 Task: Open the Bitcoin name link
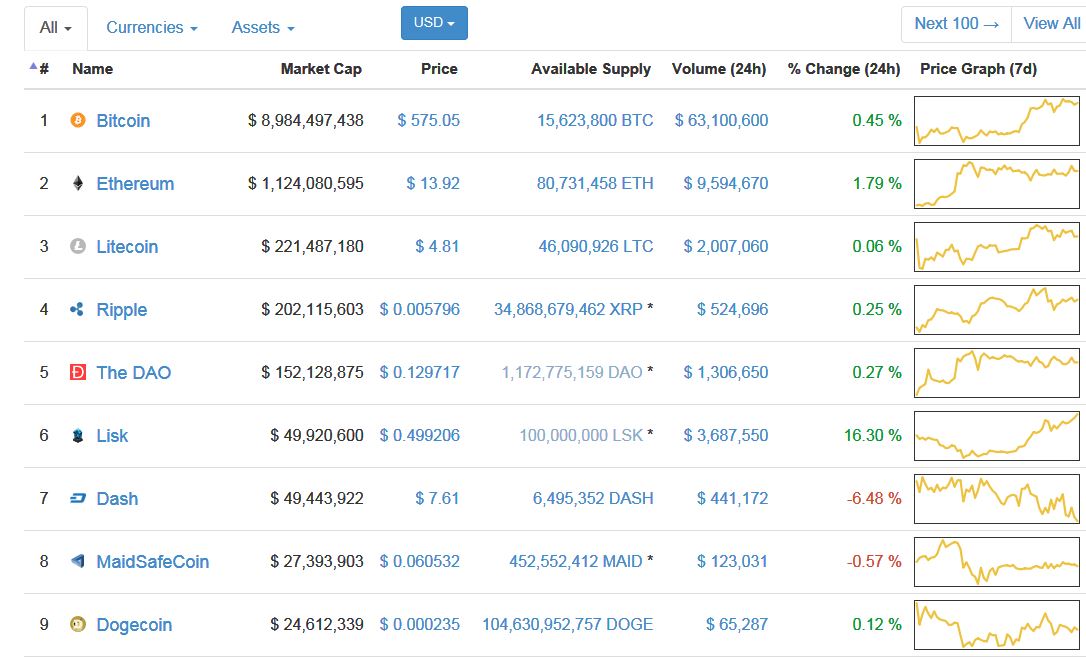(x=123, y=121)
